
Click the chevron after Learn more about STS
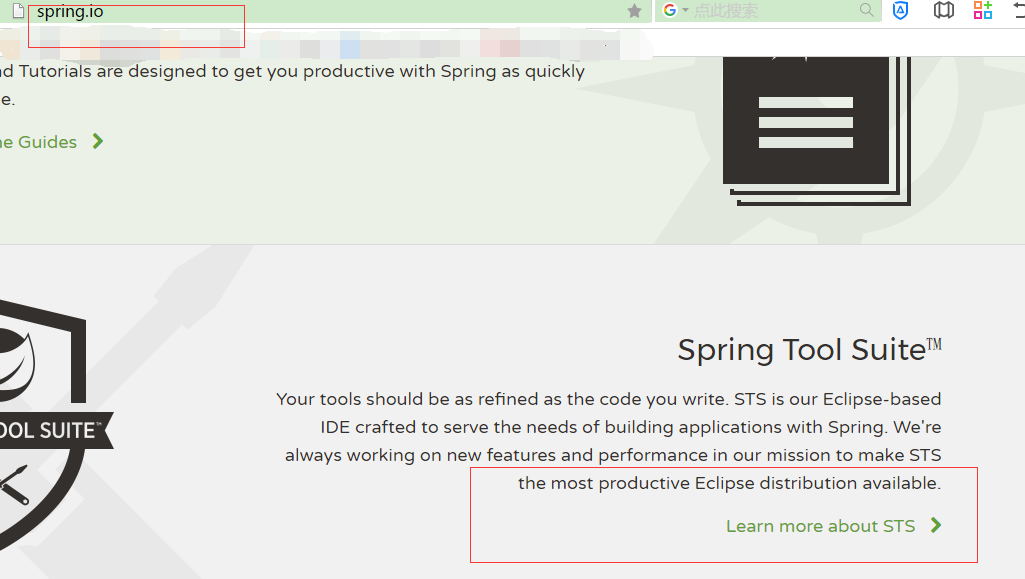click(x=936, y=525)
